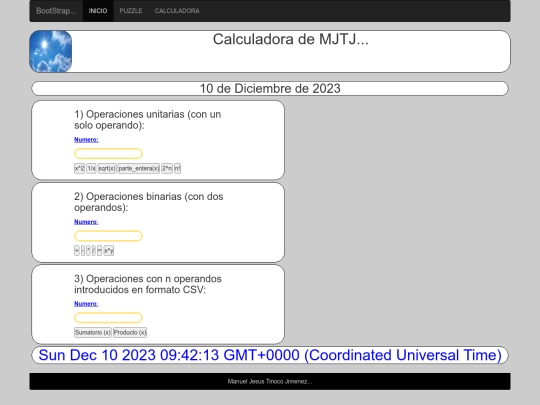Screen dimensions: 540x405
Task: Click footer text 'Manuel Jesus Tinoco Jimenez...'
Action: 270,382
